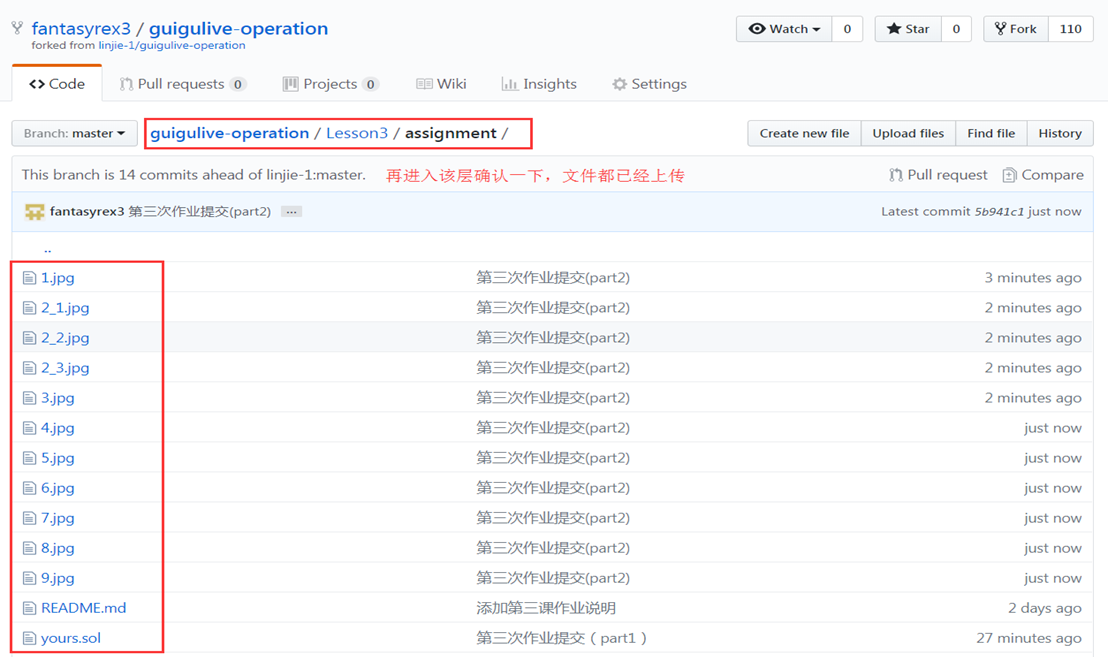Go up to parent directory ..
This screenshot has width=1108, height=657.
tap(47, 249)
